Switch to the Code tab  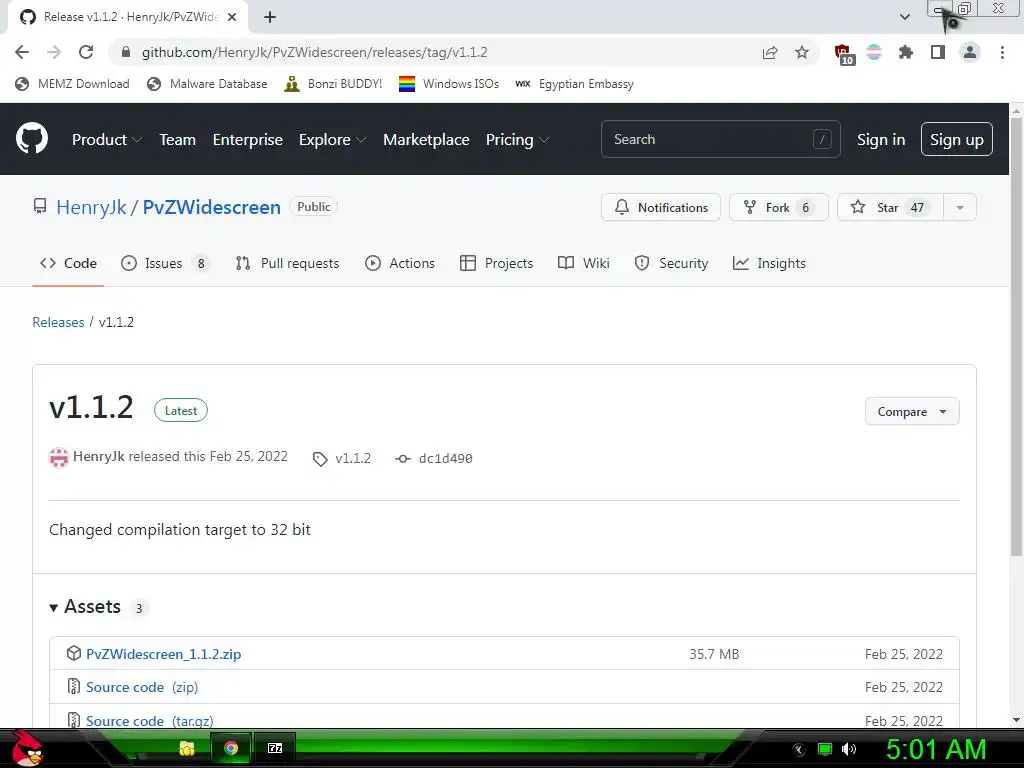[x=68, y=263]
